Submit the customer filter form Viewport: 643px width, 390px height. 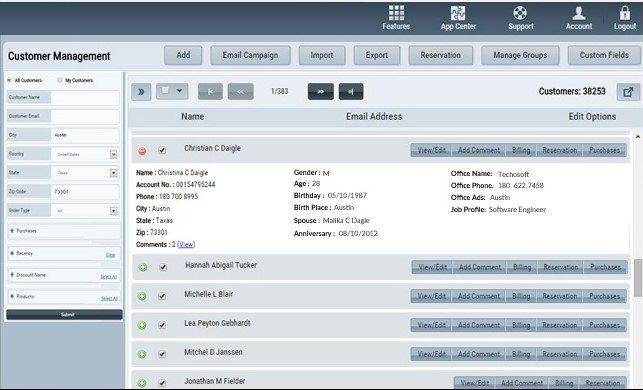[64, 315]
